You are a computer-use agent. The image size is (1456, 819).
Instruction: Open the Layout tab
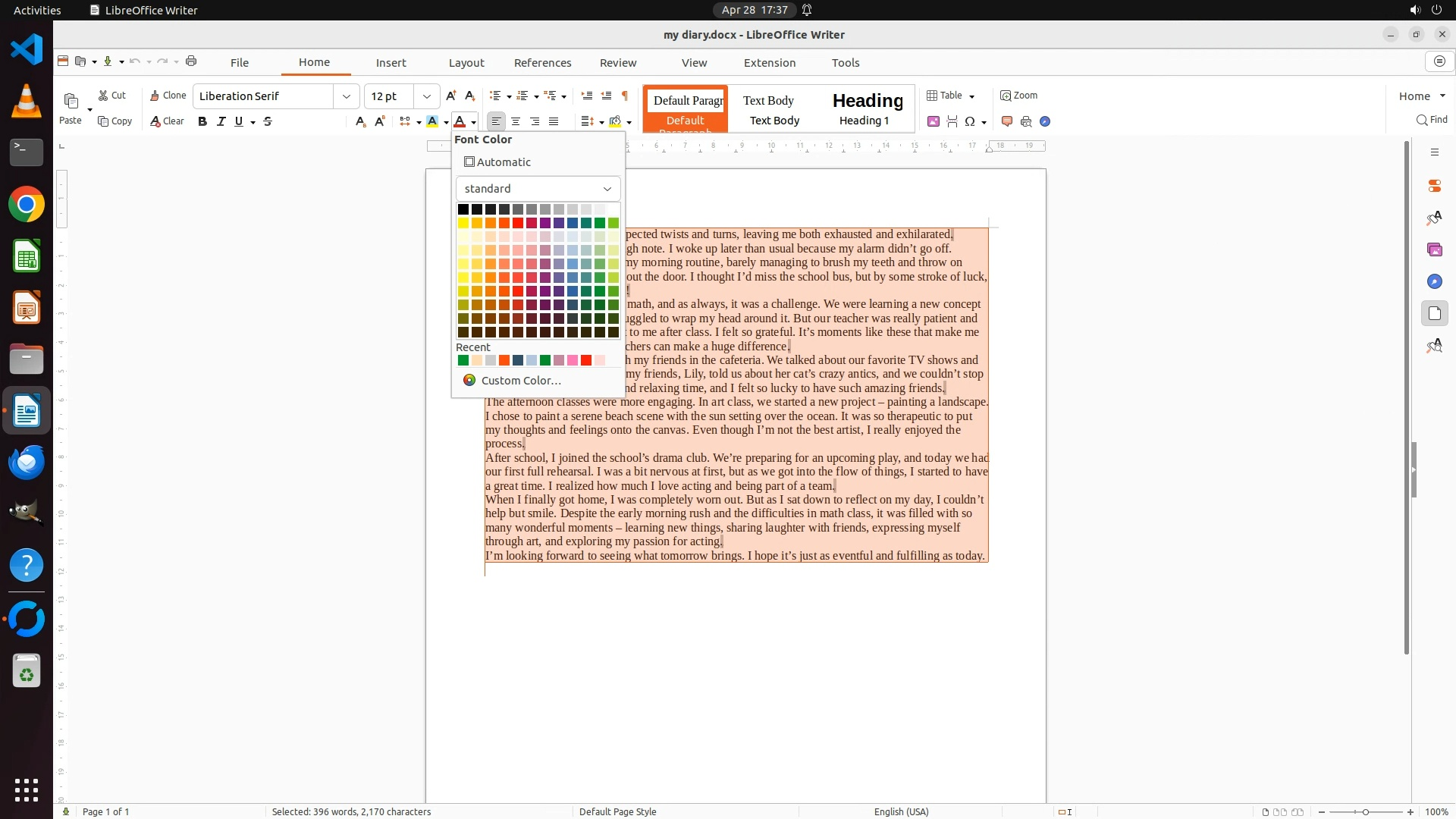[466, 63]
